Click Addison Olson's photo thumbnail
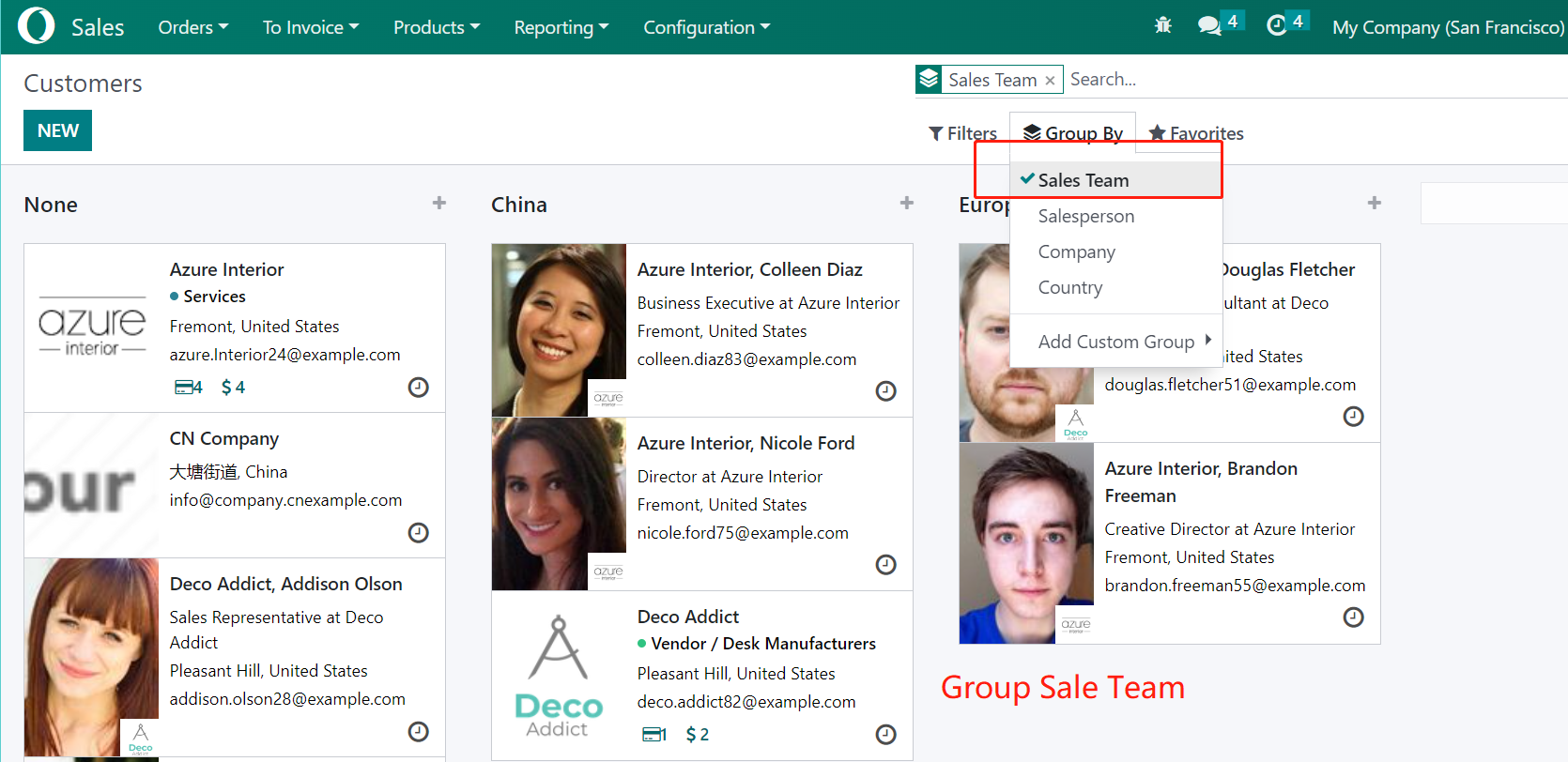 pyautogui.click(x=91, y=658)
